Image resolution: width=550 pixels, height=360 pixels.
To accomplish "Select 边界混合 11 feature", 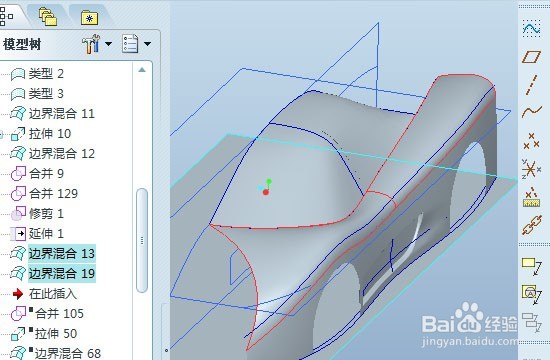I will [x=62, y=114].
